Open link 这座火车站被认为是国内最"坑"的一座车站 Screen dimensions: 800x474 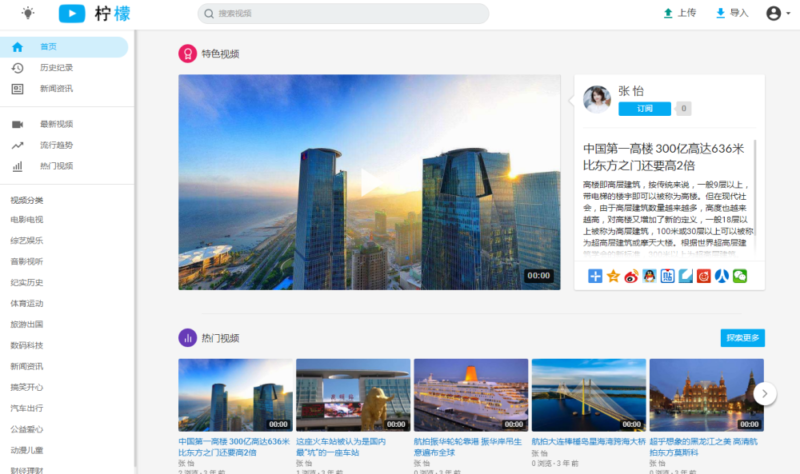coord(341,447)
